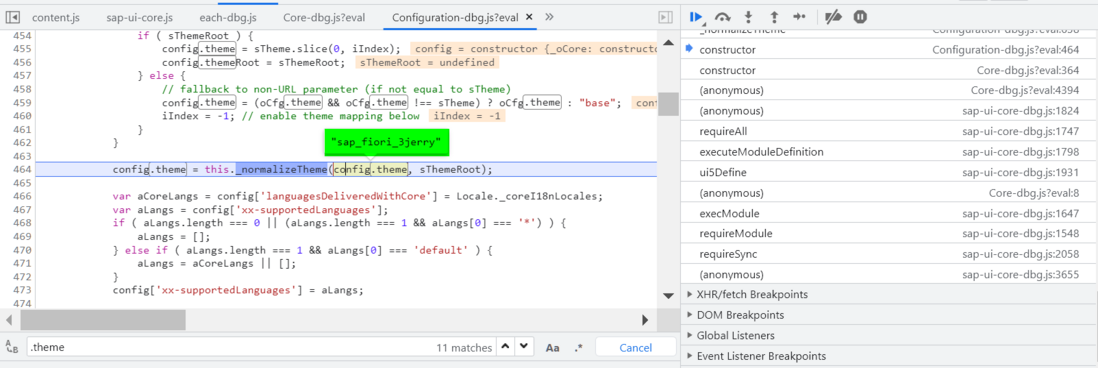Image resolution: width=1098 pixels, height=368 pixels.
Task: Click the horizontal scrollbar left arrow
Action: pyautogui.click(x=10, y=320)
